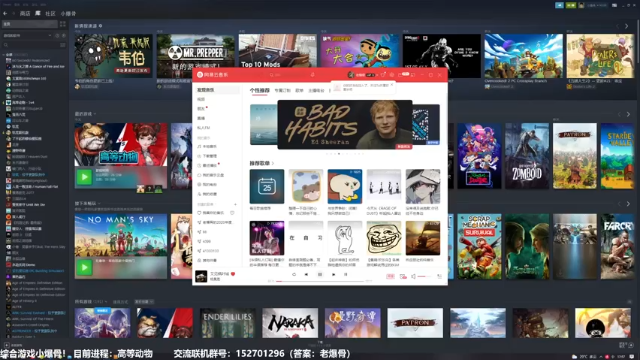
Task: Open news shelf settings gear icon
Action: click(x=100, y=26)
